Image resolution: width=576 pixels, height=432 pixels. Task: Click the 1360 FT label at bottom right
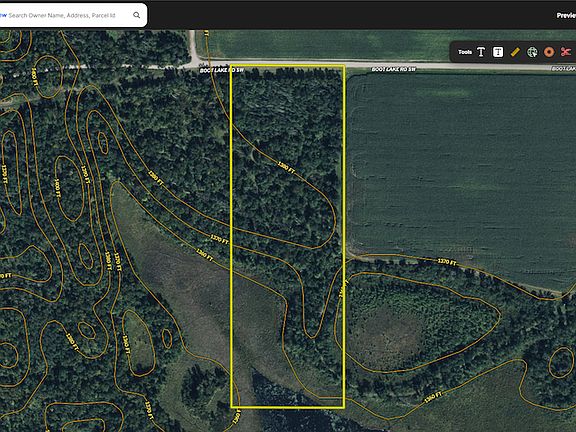pyautogui.click(x=433, y=397)
